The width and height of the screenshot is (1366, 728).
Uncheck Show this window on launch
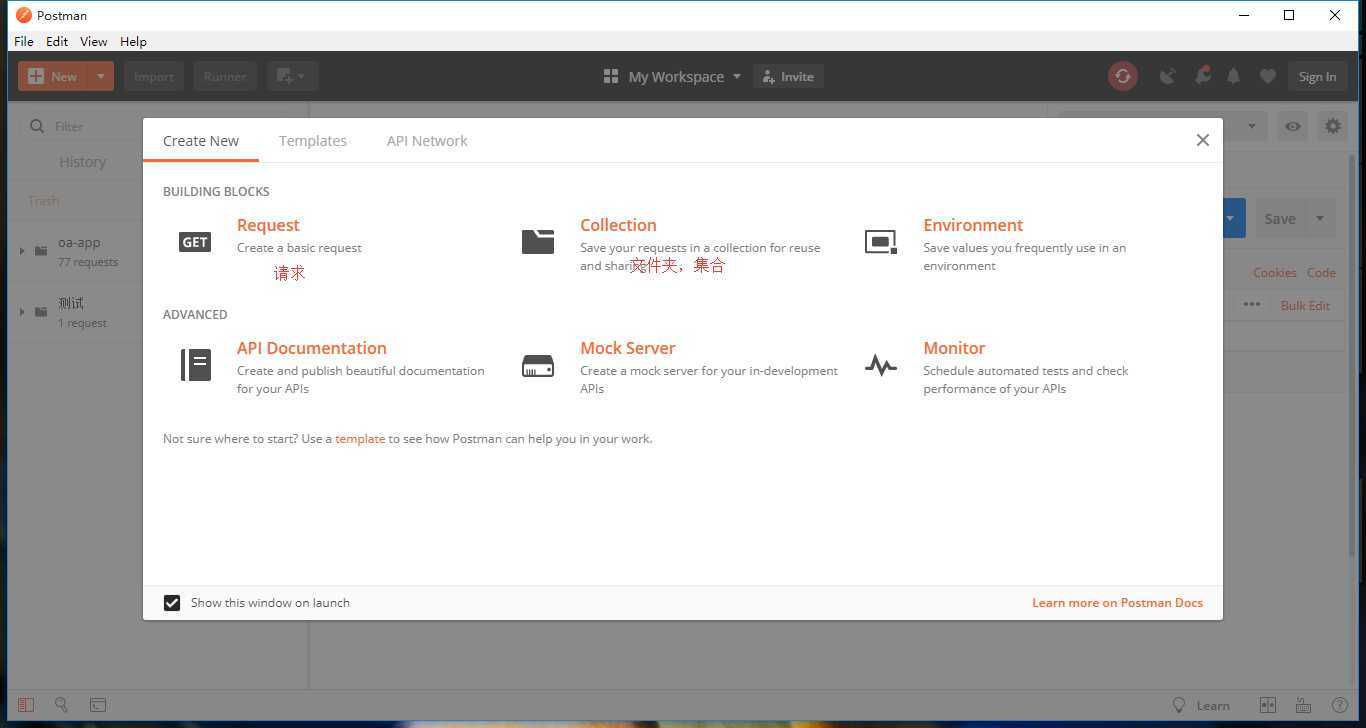pyautogui.click(x=172, y=602)
